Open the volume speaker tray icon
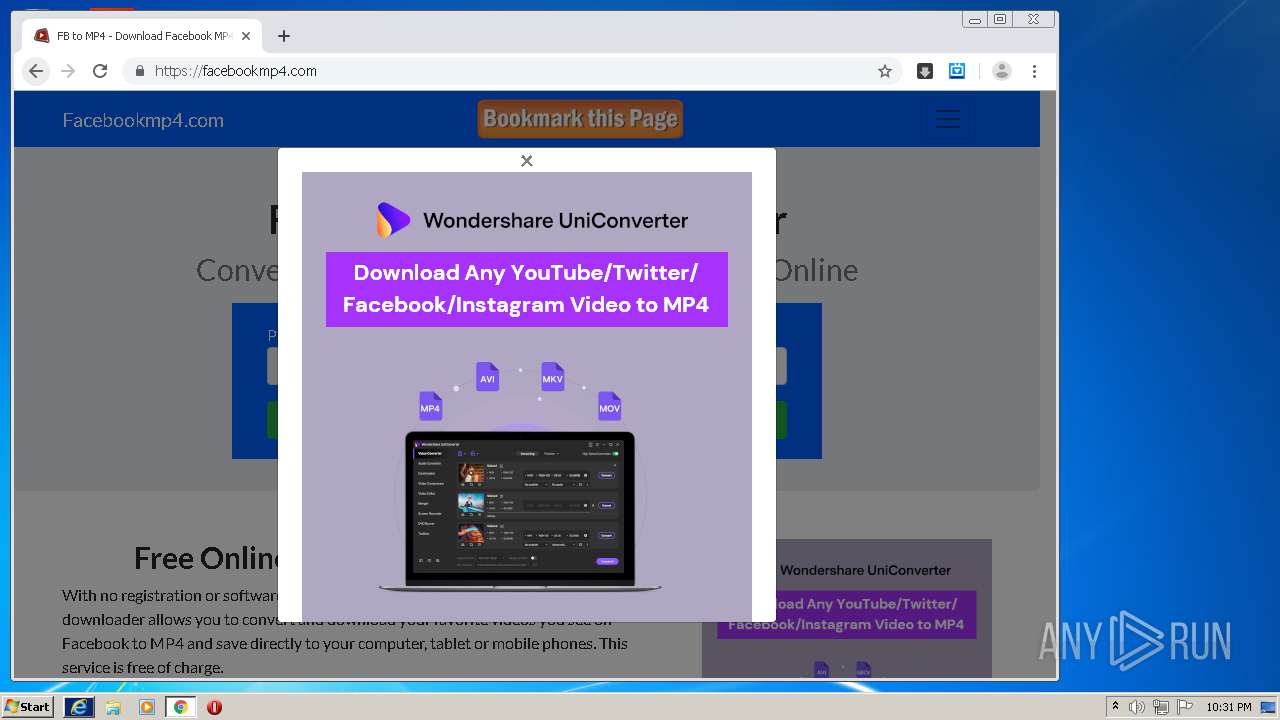 pos(1136,707)
